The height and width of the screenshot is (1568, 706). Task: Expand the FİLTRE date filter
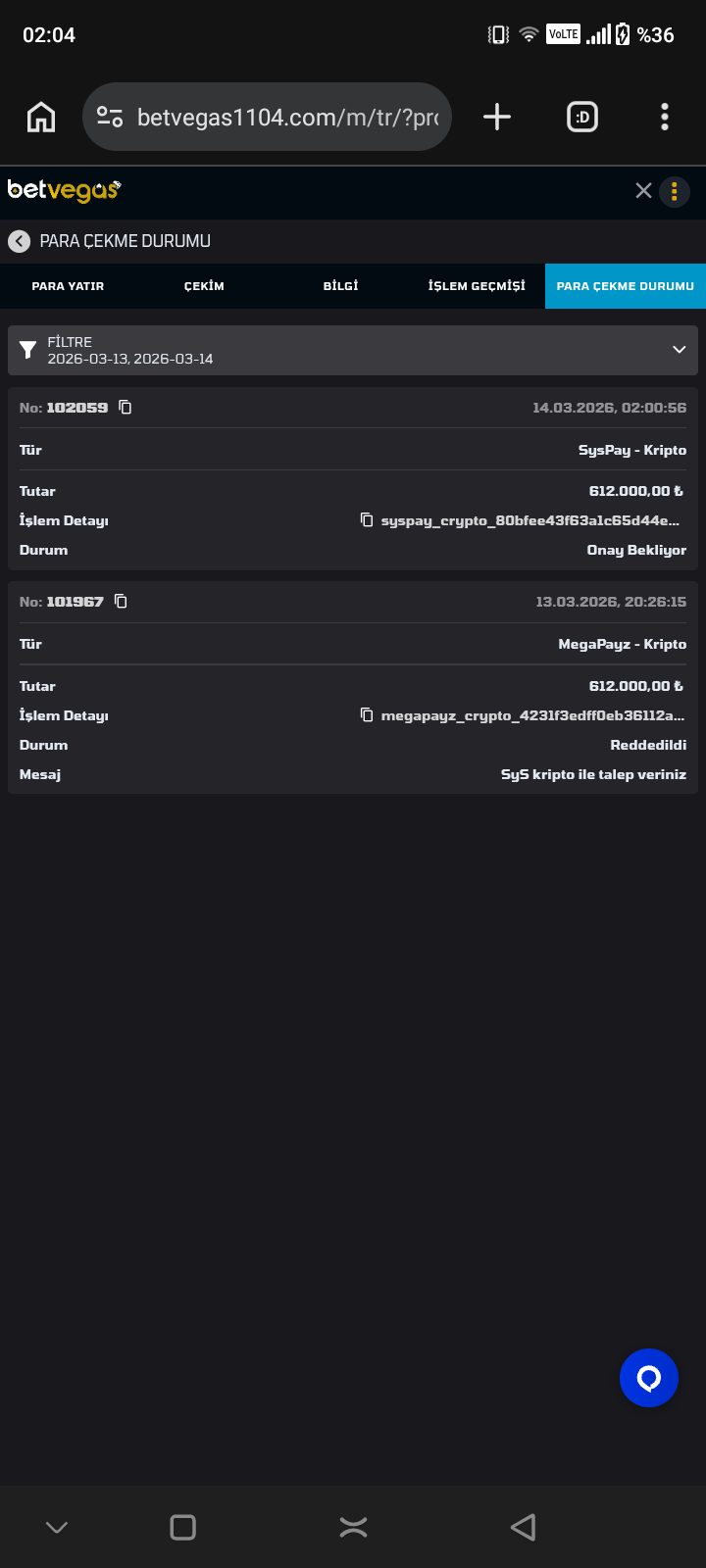[679, 350]
